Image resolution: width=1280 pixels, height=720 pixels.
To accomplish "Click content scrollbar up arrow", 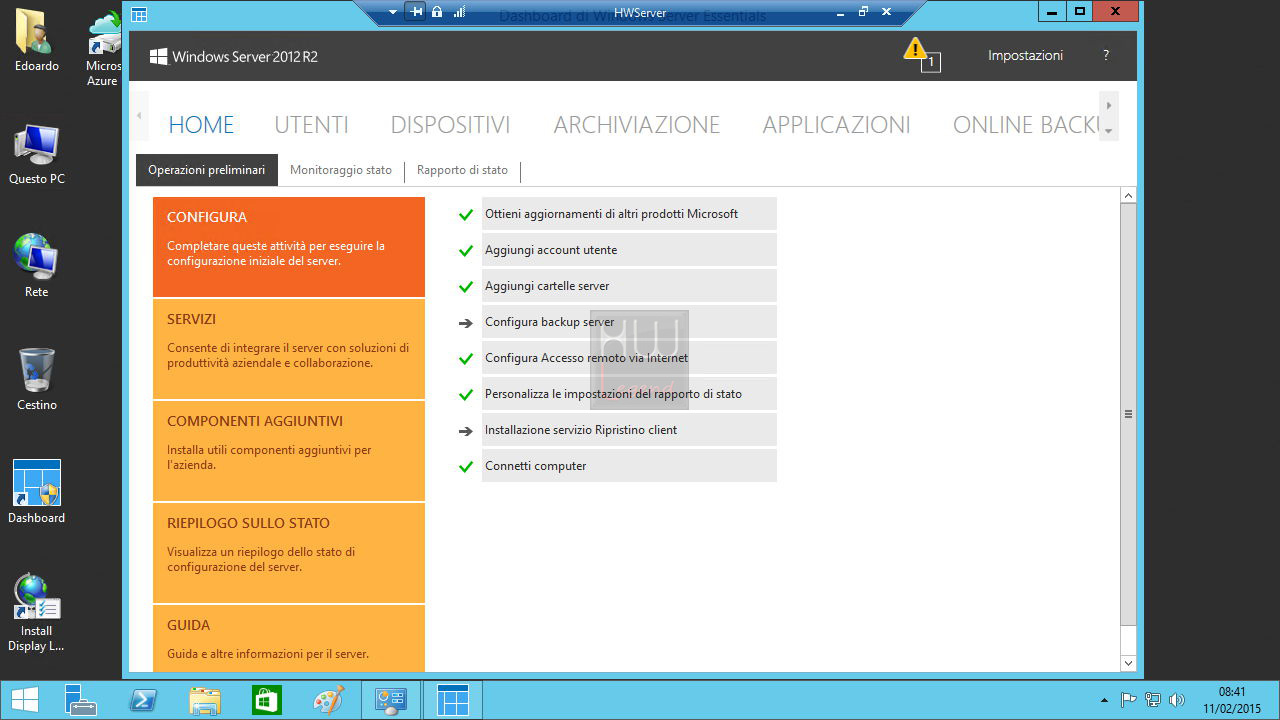I will [x=1129, y=195].
